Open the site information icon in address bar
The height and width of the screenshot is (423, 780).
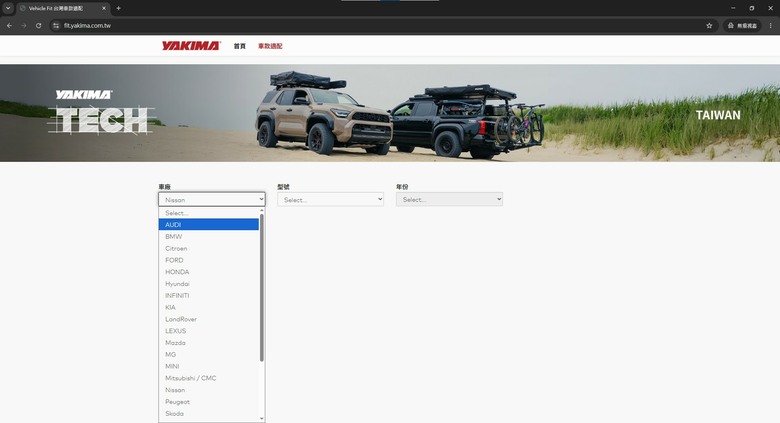point(56,25)
